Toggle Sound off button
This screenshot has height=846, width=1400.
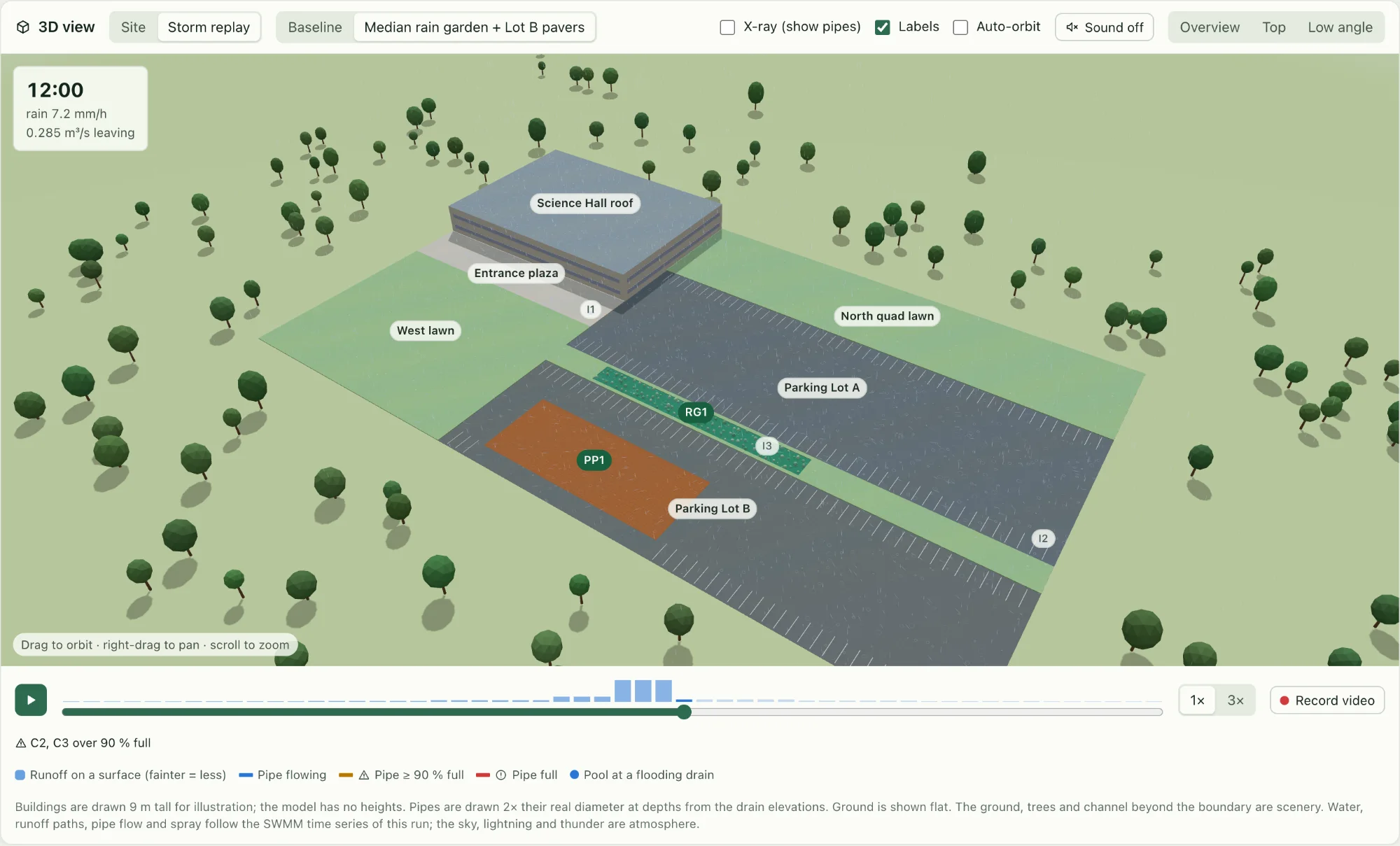[1104, 27]
